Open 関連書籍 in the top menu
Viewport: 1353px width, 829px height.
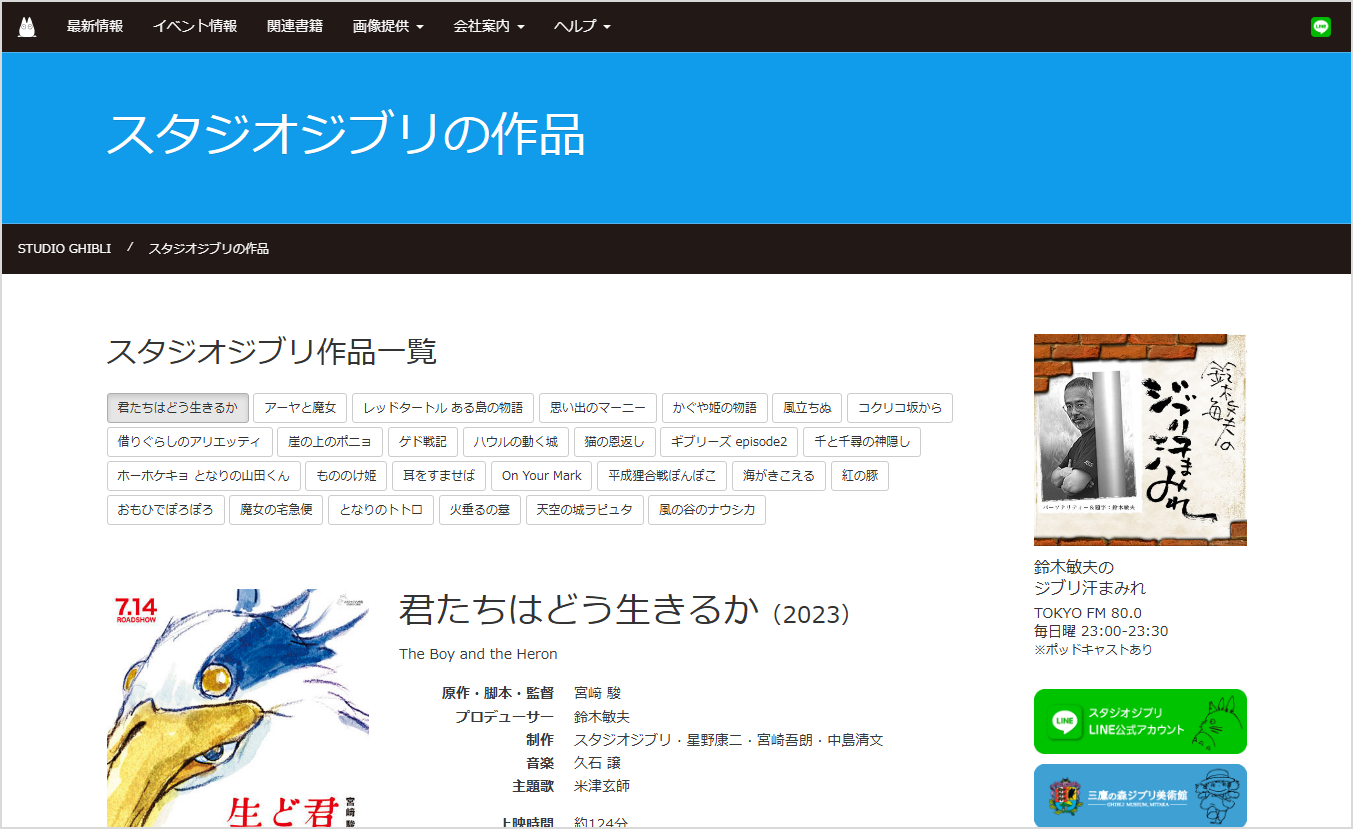point(295,27)
